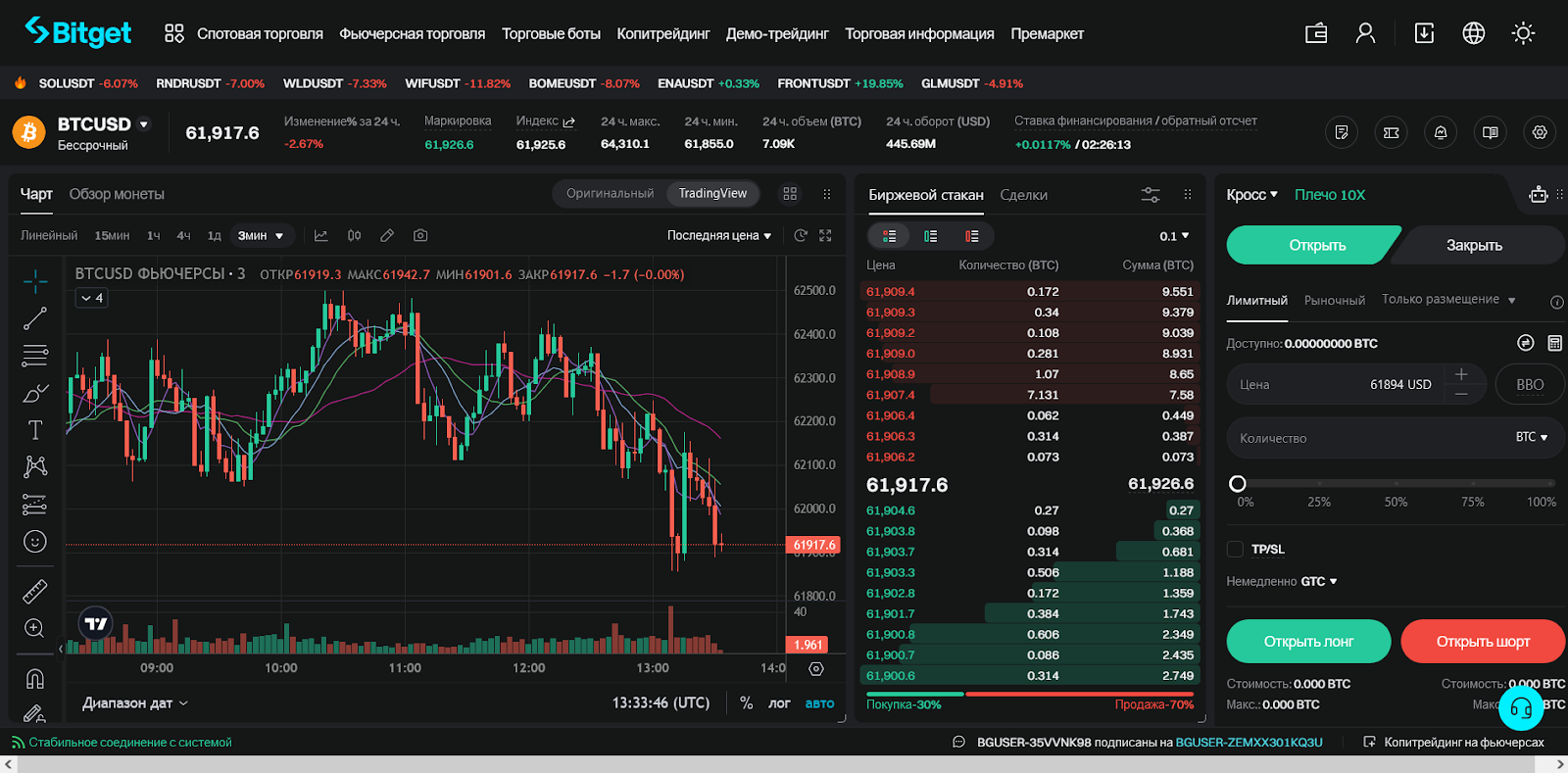The height and width of the screenshot is (773, 1568).
Task: Open Фьючерсная торговля menu
Action: [412, 33]
